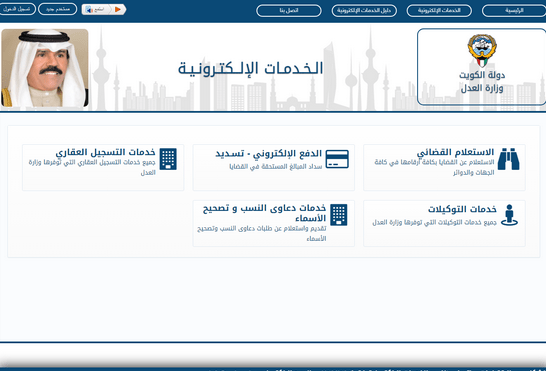Click the binoculars icon for judicial inquiry
The height and width of the screenshot is (371, 546).
[x=508, y=159]
